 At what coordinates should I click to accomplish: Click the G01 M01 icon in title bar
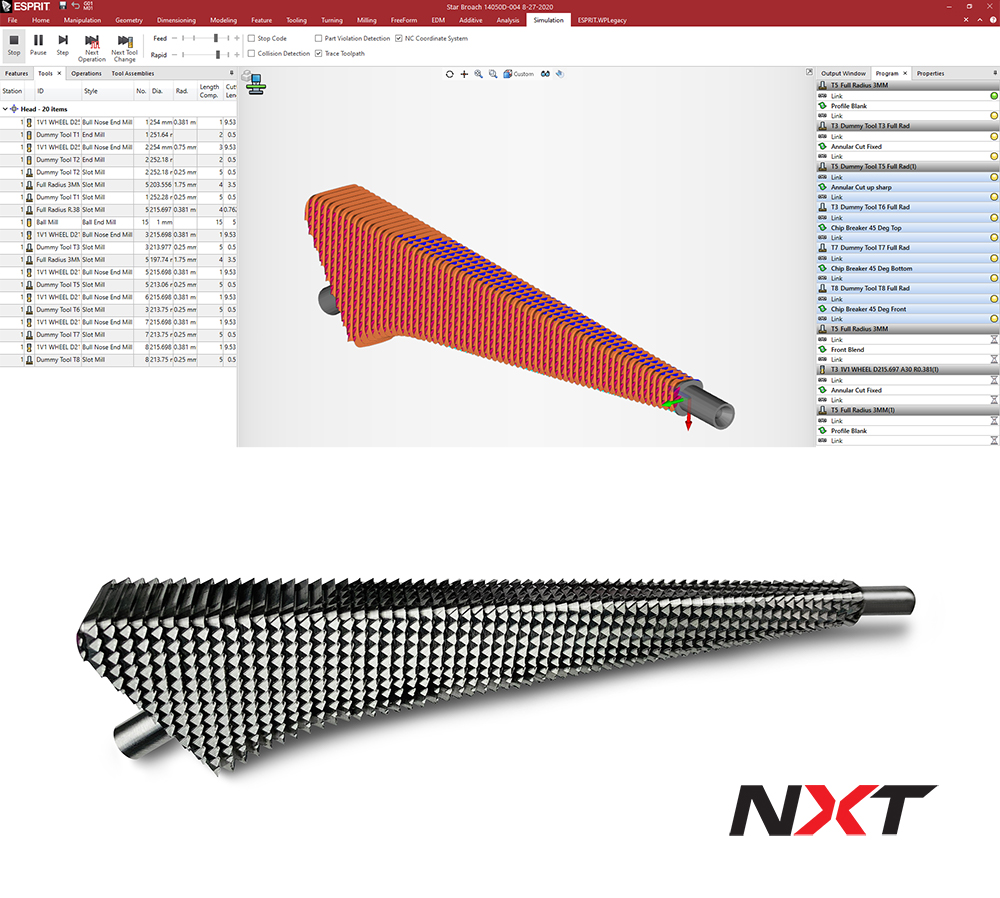point(88,6)
